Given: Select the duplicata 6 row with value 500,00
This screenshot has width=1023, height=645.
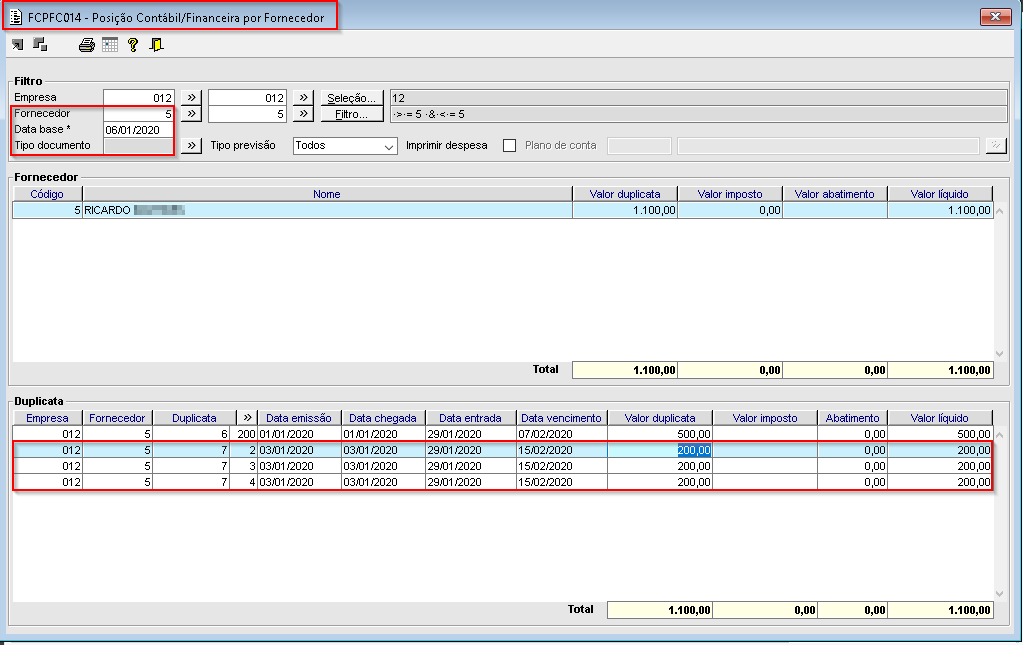Looking at the screenshot, I should point(400,434).
